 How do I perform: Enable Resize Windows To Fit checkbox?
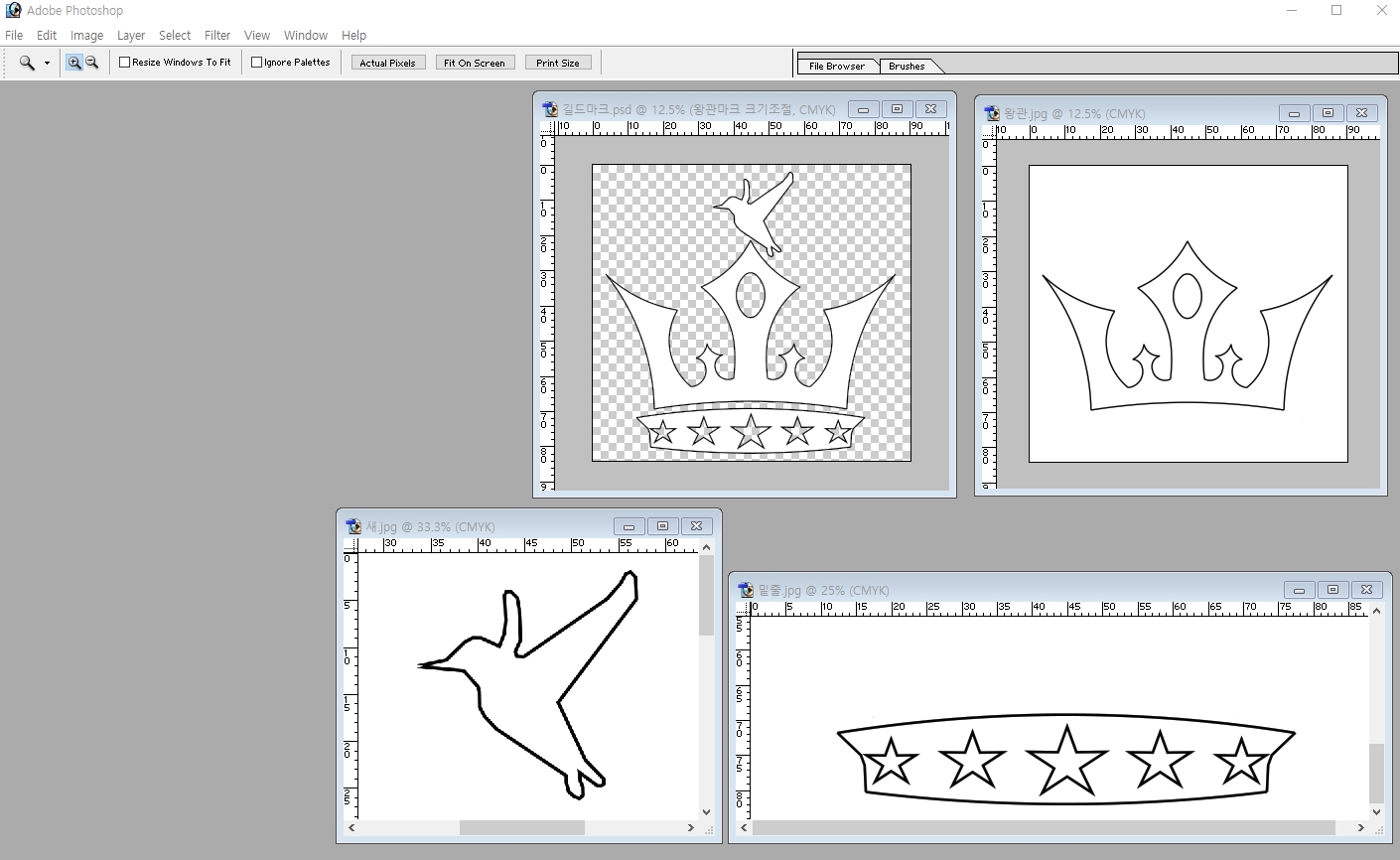click(x=125, y=63)
